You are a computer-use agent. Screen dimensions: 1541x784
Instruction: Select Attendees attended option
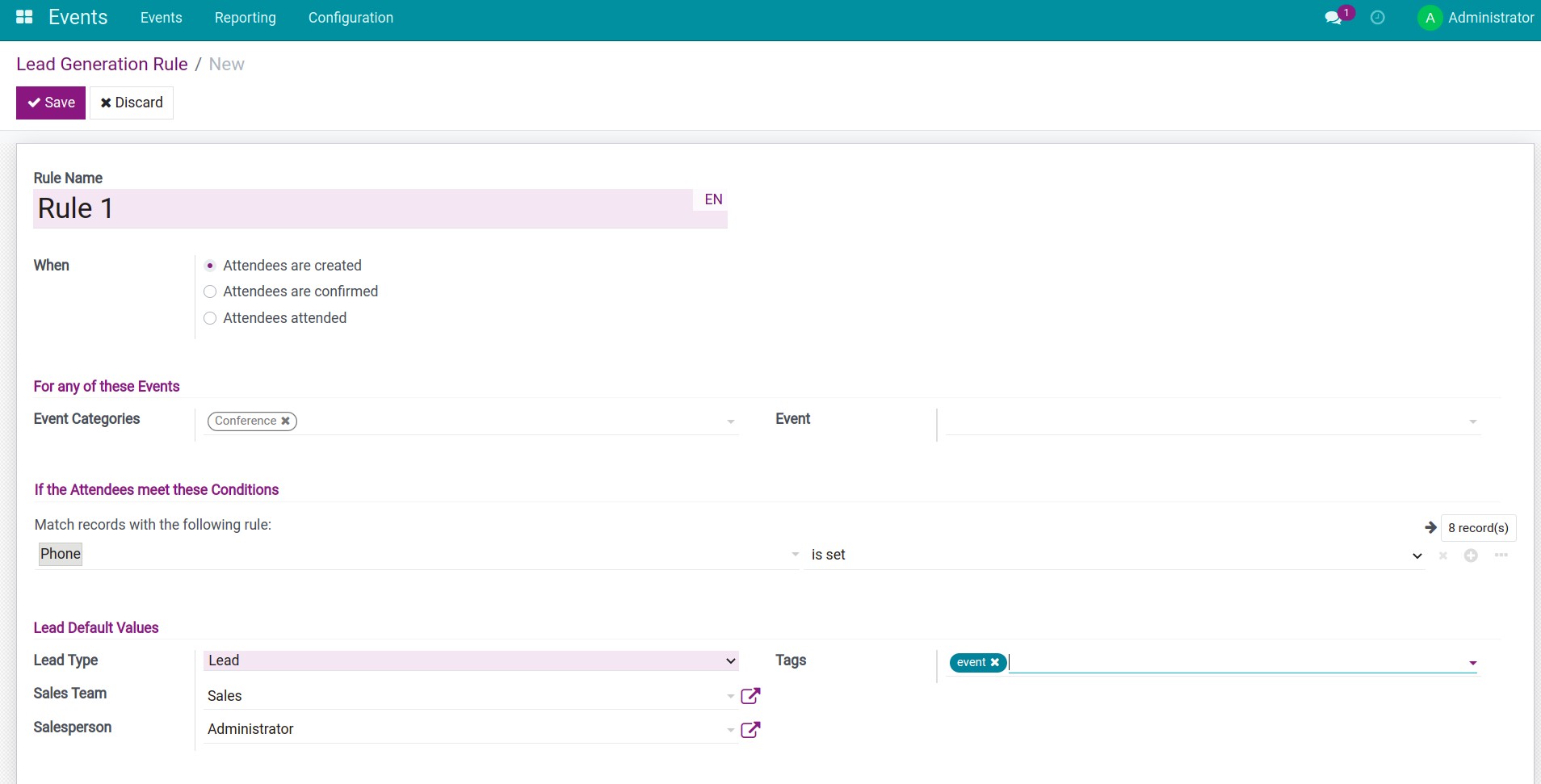coord(210,318)
